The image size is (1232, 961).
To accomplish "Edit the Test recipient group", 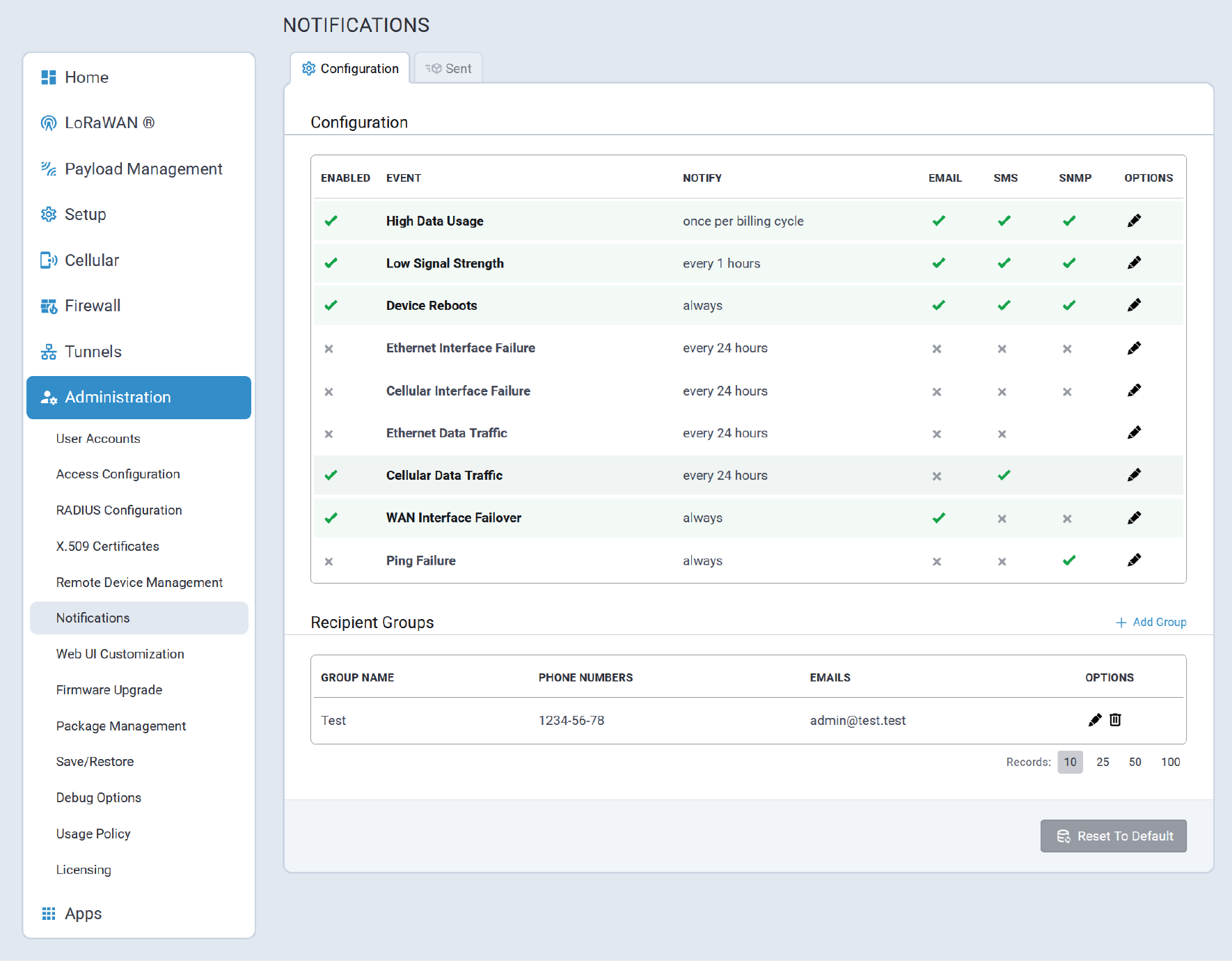I will [1095, 719].
